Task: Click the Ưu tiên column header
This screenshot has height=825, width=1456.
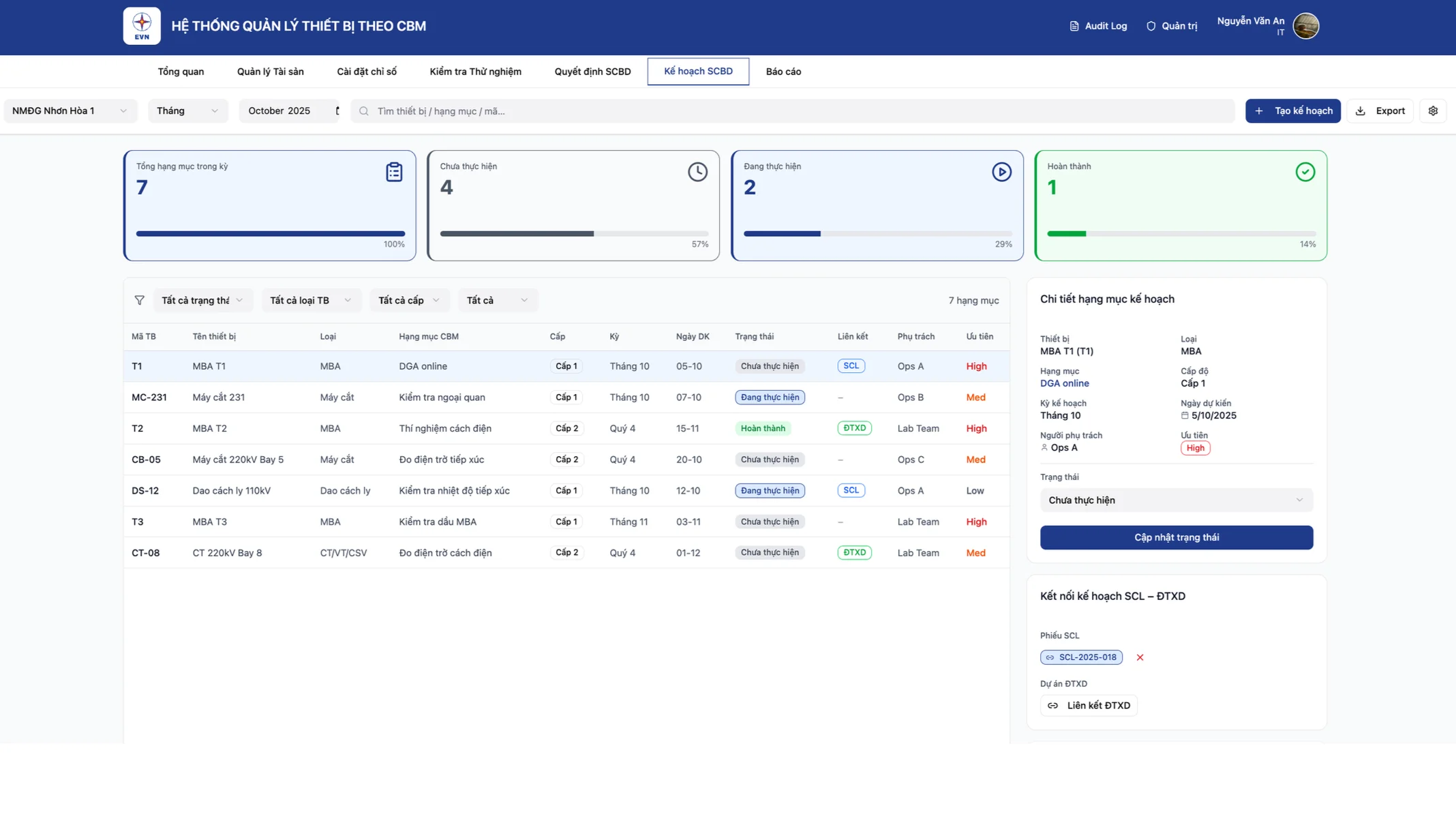Action: click(x=980, y=337)
